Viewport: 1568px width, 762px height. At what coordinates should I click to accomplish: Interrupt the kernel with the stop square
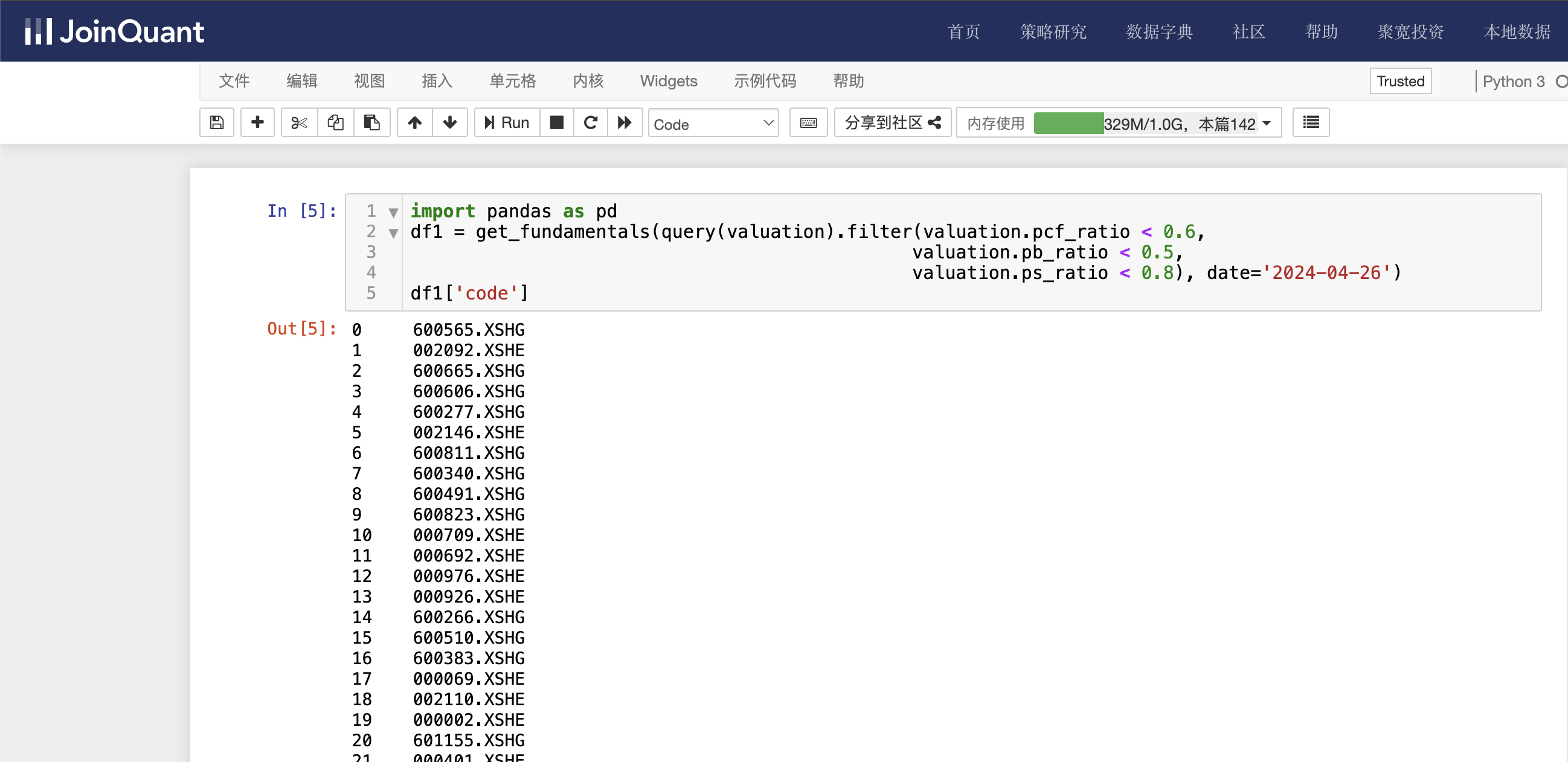tap(556, 123)
